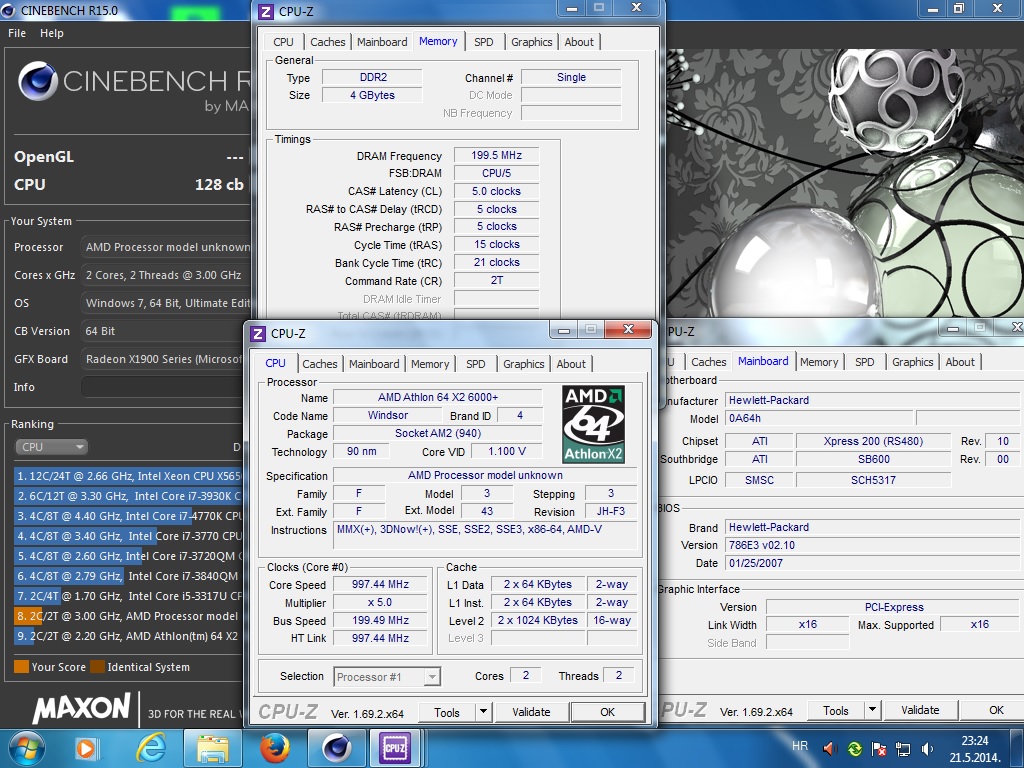Image resolution: width=1024 pixels, height=768 pixels.
Task: Open Internet Explorer from the taskbar
Action: [151, 748]
